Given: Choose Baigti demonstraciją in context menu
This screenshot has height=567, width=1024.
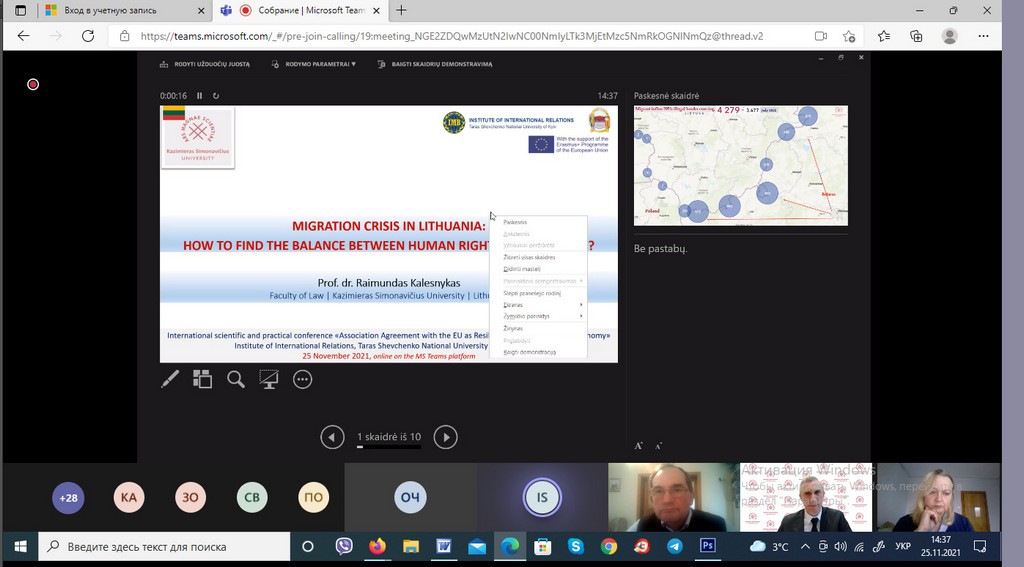Looking at the screenshot, I should 530,352.
